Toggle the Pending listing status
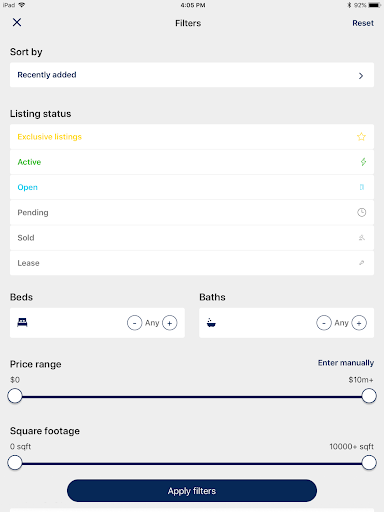The image size is (384, 512). (192, 212)
